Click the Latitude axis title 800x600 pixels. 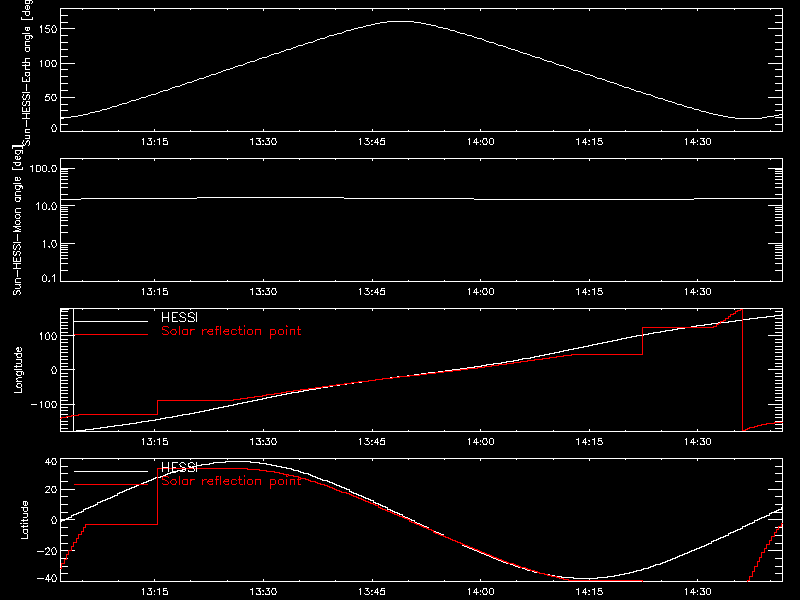tap(24, 520)
